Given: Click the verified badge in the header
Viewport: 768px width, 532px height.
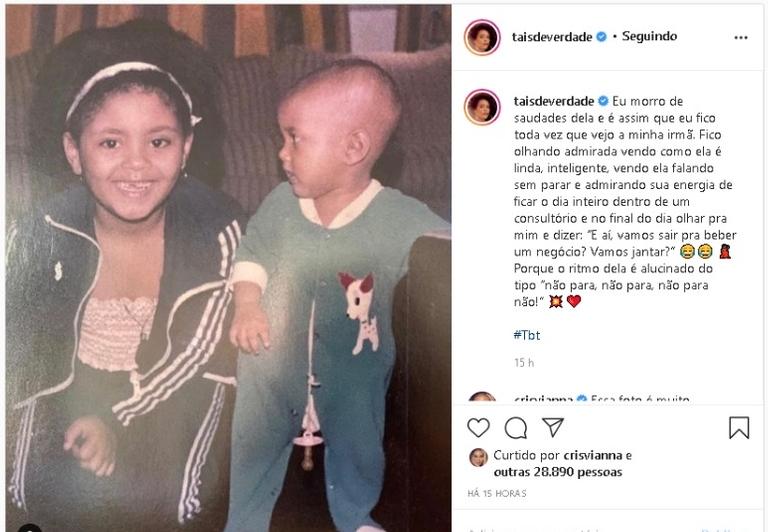Looking at the screenshot, I should [601, 37].
